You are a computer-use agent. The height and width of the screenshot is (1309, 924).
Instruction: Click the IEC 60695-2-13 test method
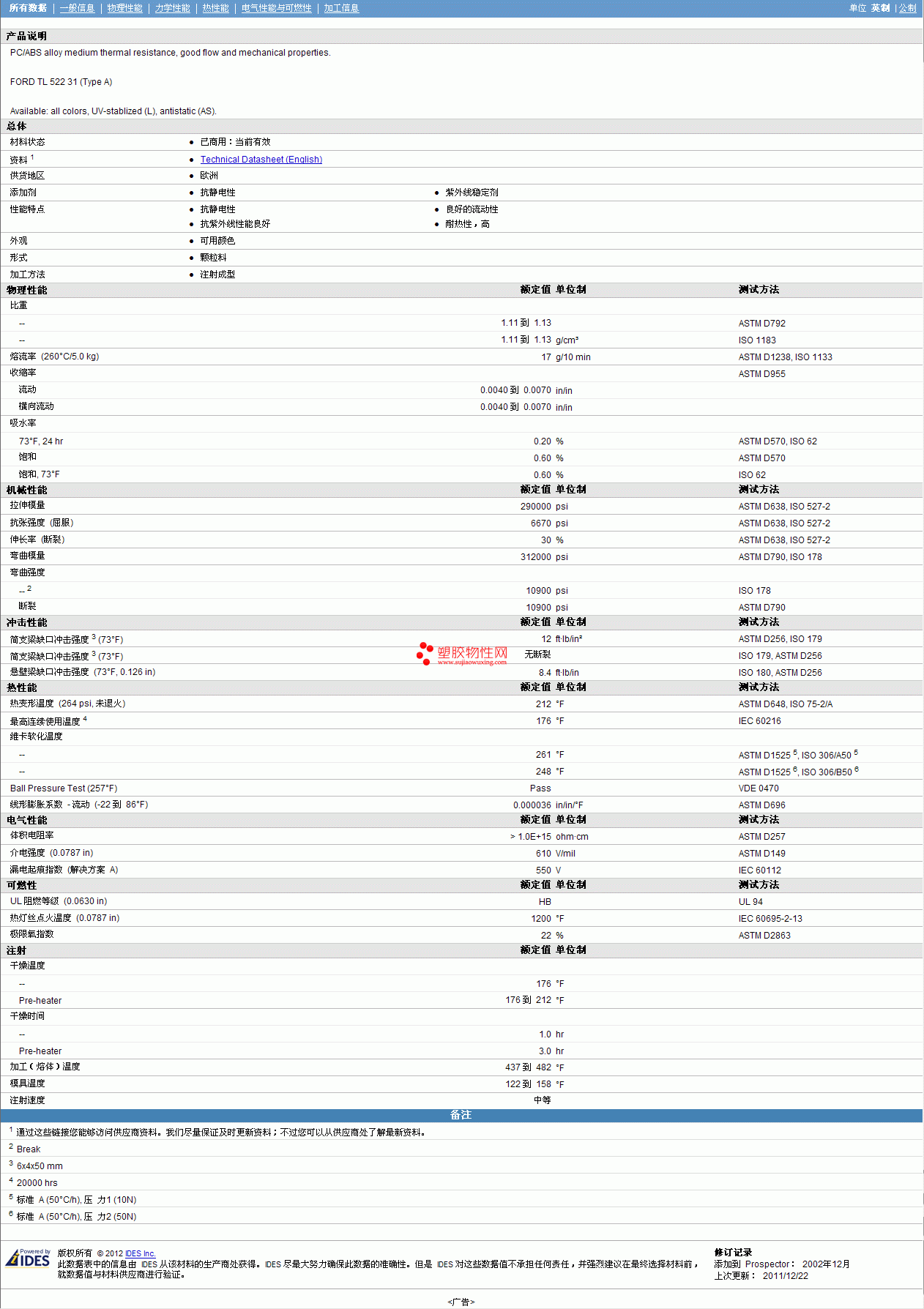tap(770, 919)
